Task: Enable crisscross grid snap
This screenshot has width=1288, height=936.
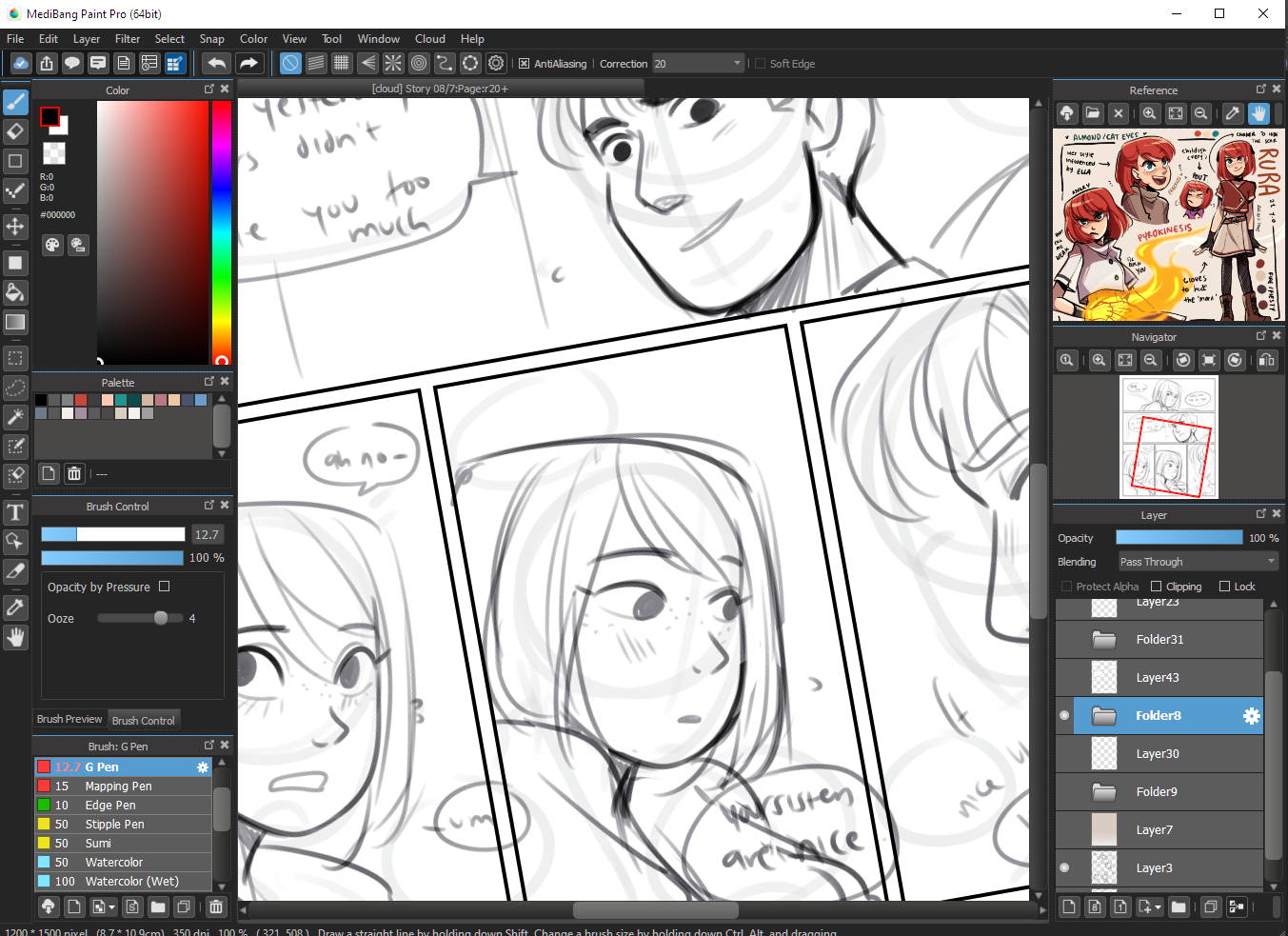Action: (x=342, y=64)
